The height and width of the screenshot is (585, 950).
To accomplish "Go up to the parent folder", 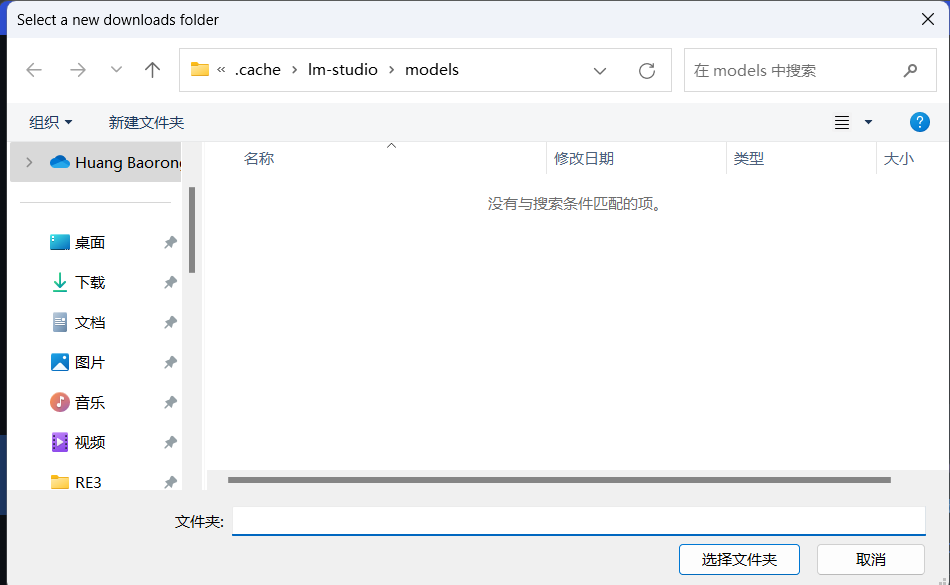I will click(151, 70).
